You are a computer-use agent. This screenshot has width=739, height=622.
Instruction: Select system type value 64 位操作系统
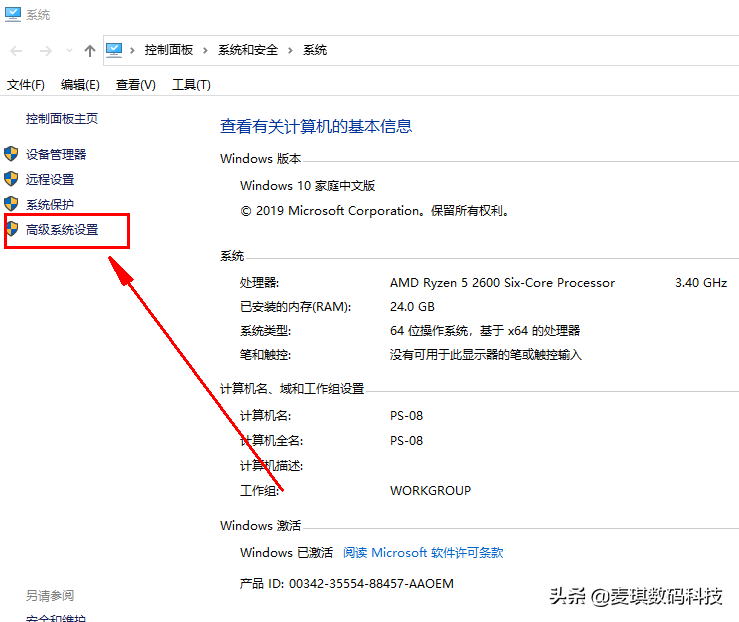485,331
